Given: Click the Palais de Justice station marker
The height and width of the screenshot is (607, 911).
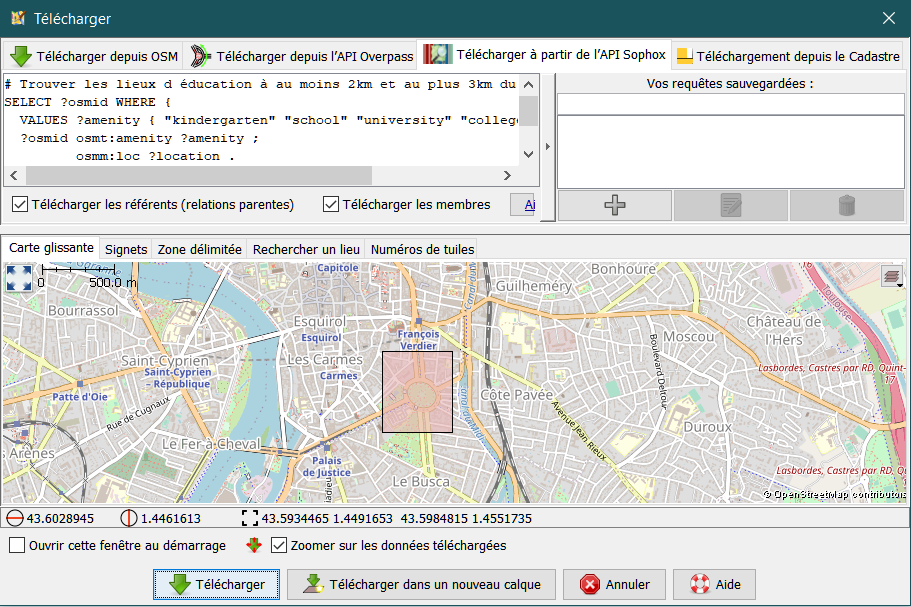Looking at the screenshot, I should (x=327, y=448).
